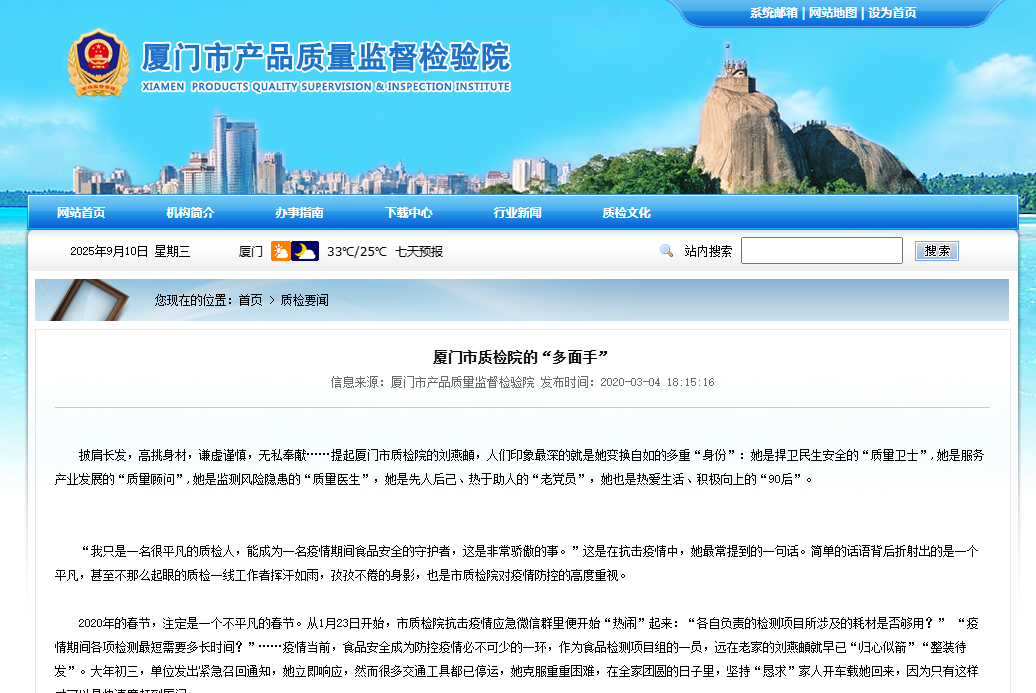The height and width of the screenshot is (693, 1036).
Task: Focus the site search text box
Action: tap(821, 251)
